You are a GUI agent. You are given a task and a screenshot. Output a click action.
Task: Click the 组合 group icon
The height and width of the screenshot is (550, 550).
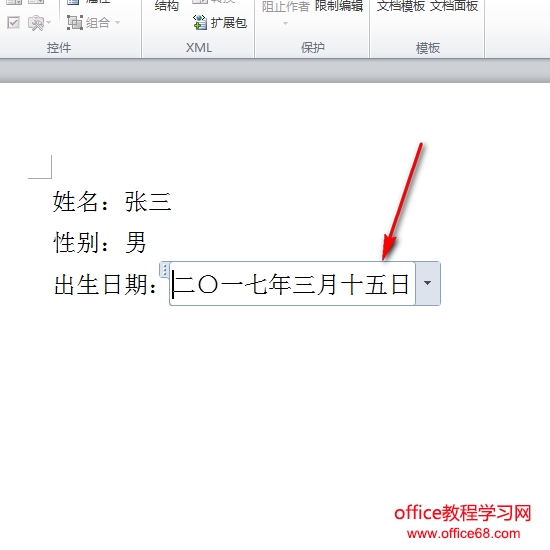75,23
